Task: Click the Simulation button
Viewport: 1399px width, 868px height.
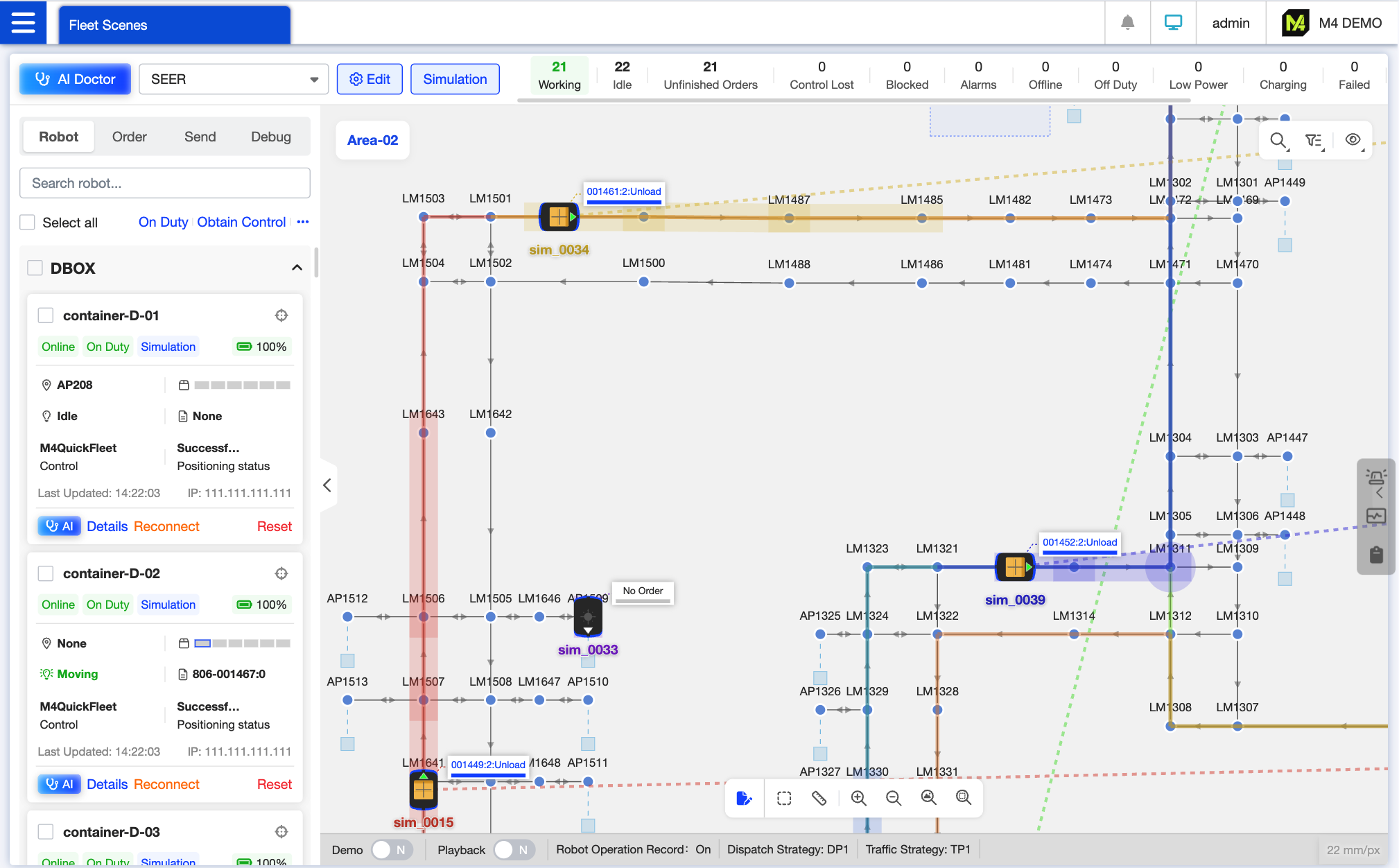Action: [x=455, y=79]
